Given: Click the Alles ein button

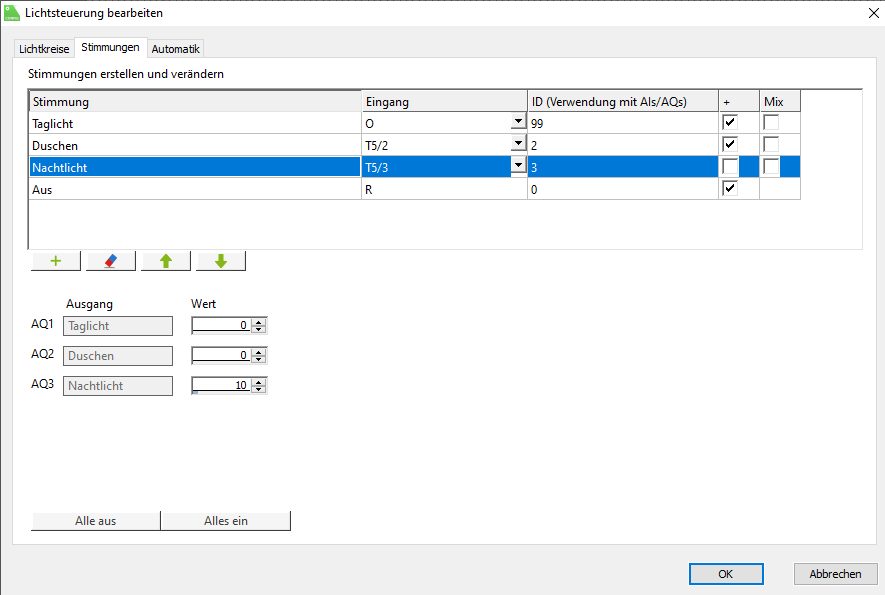Looking at the screenshot, I should coord(226,520).
